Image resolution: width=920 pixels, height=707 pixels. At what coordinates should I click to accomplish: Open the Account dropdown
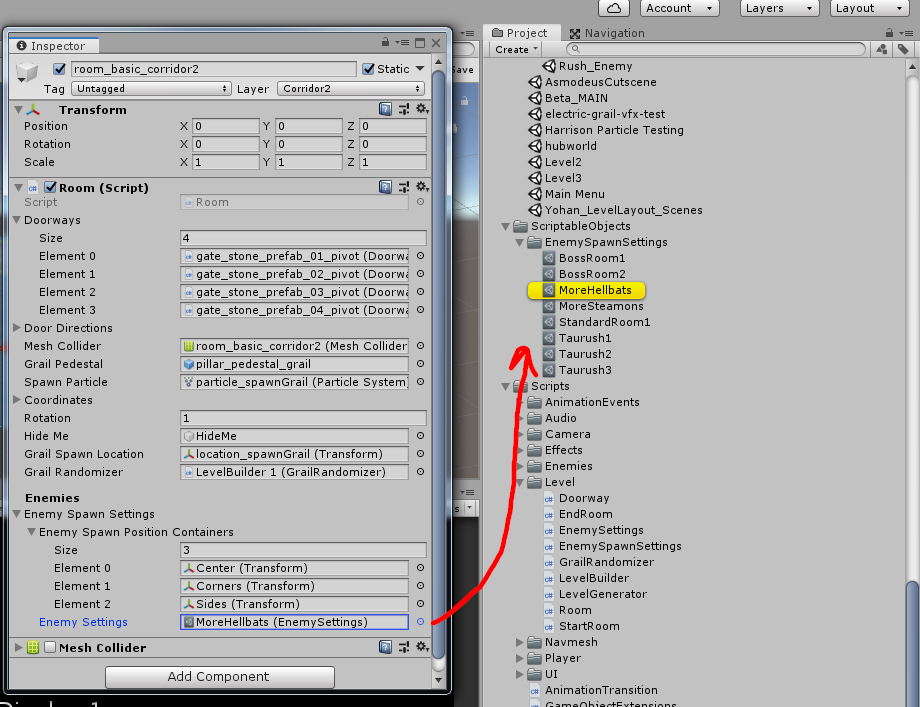(x=679, y=8)
